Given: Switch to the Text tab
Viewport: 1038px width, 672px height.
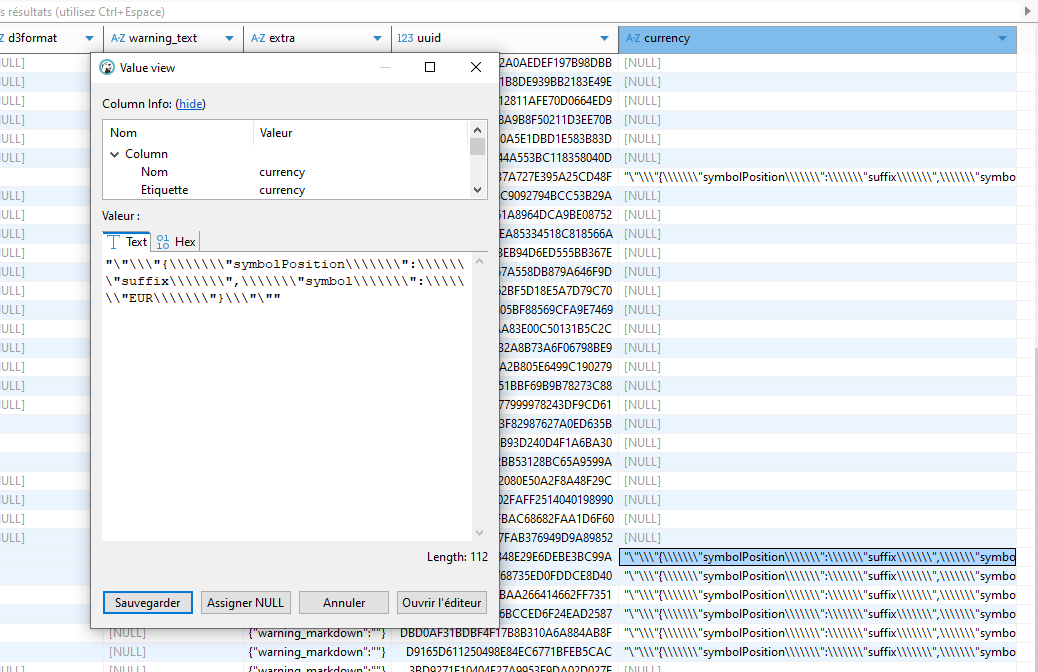Looking at the screenshot, I should [x=127, y=242].
